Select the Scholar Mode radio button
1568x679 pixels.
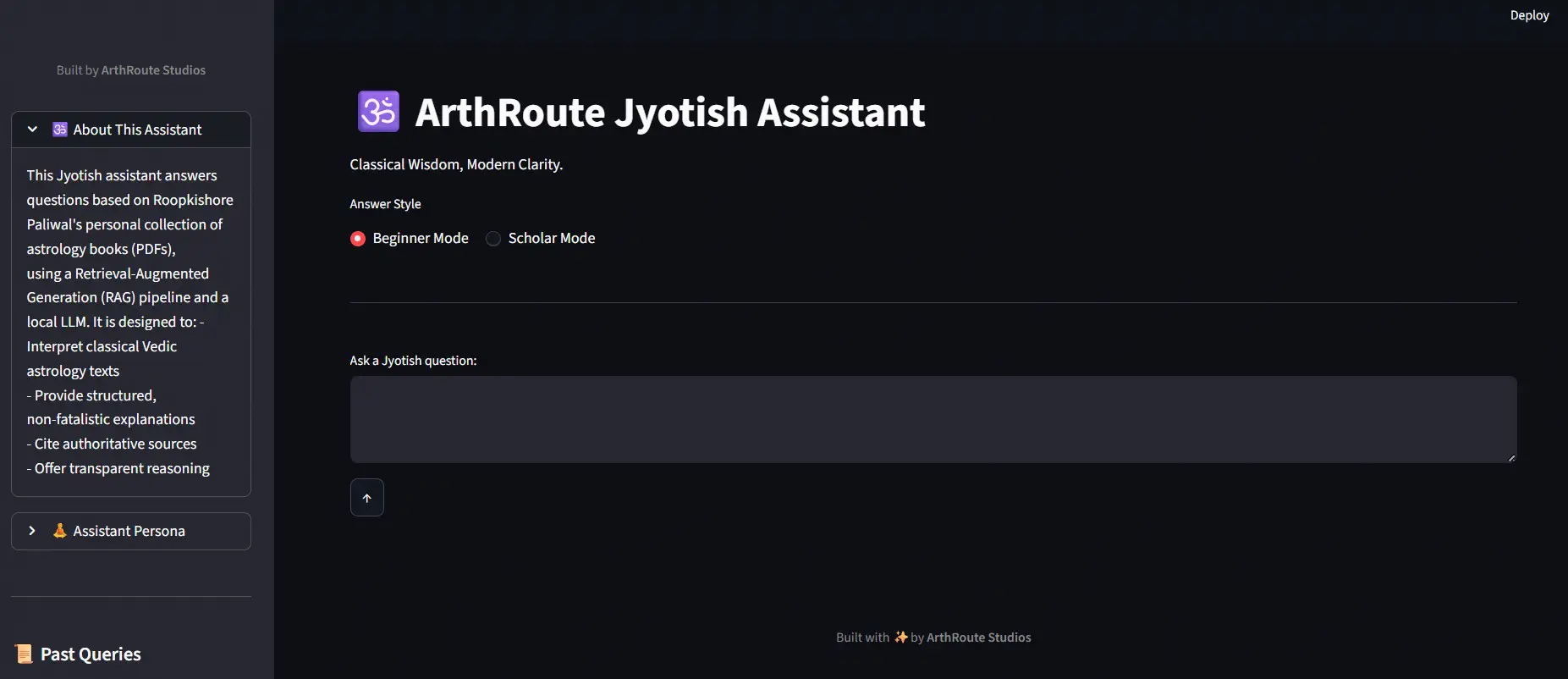pos(493,239)
